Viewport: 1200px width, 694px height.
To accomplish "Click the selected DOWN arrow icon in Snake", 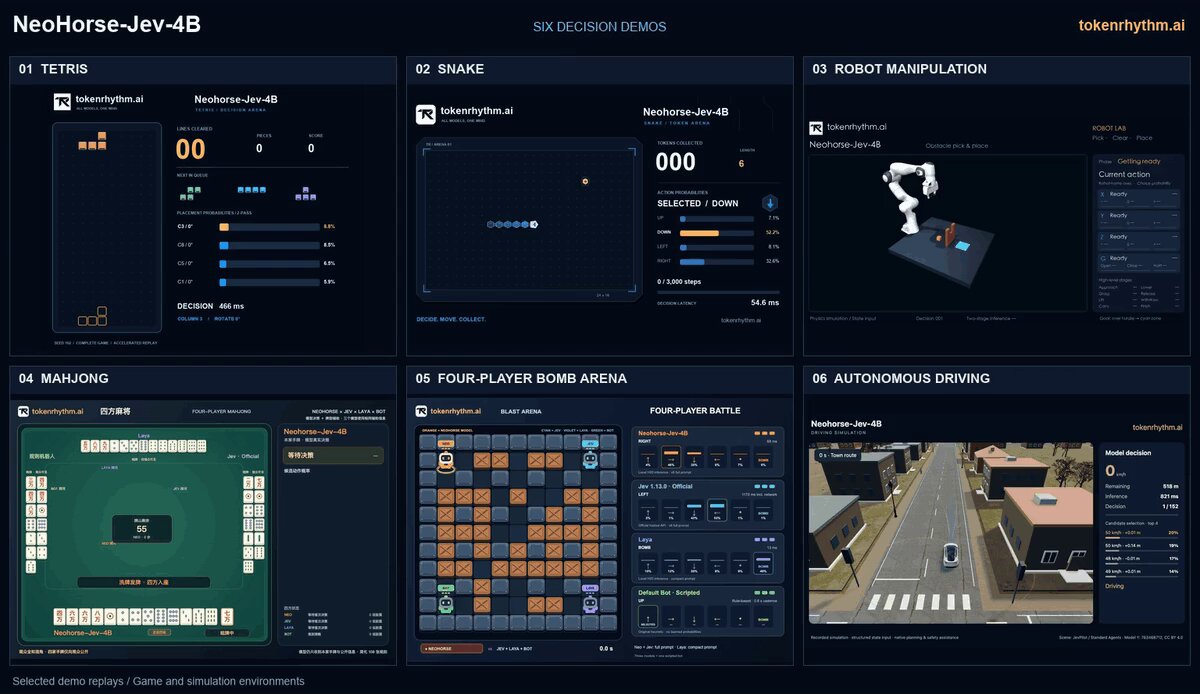I will 769,203.
